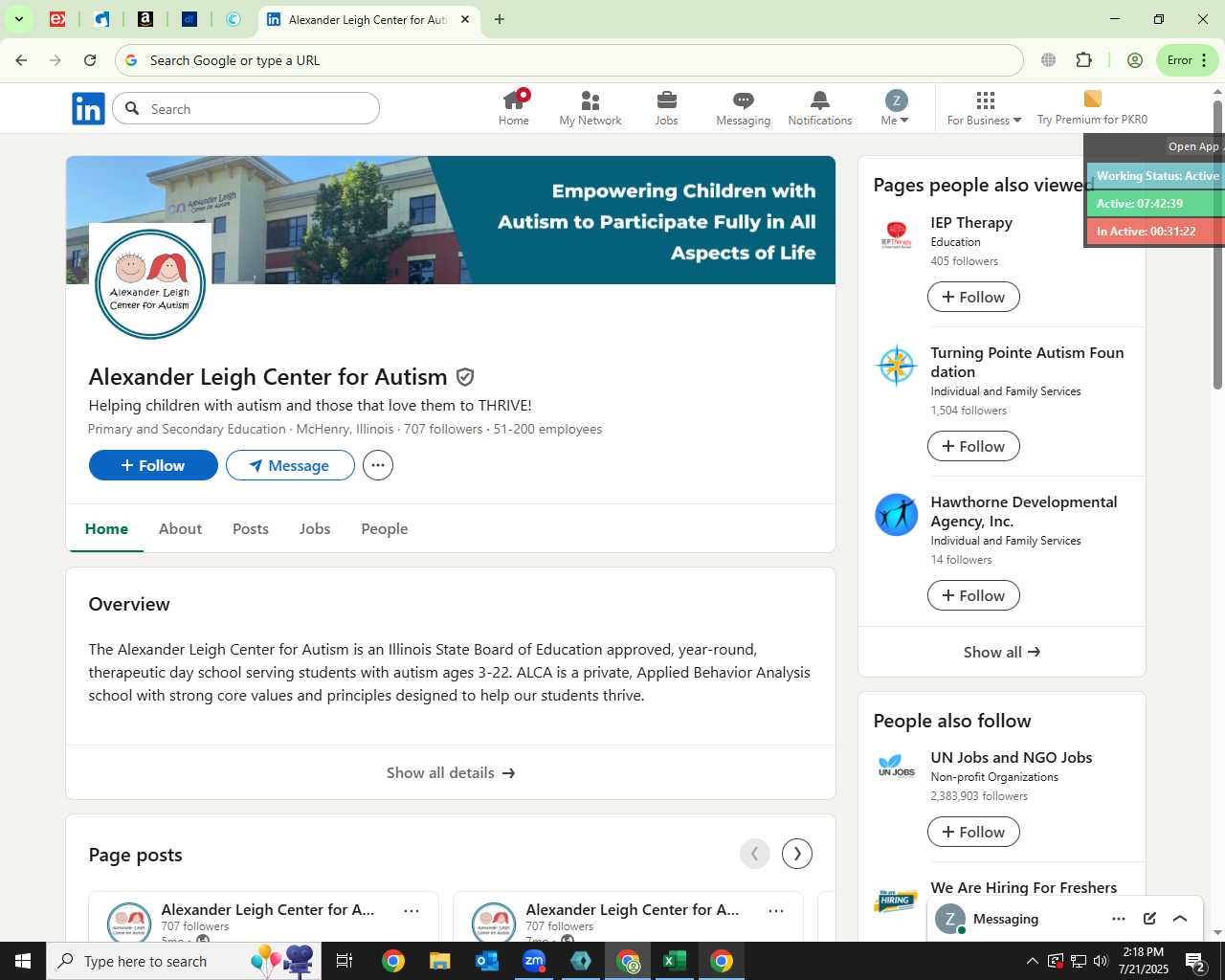The width and height of the screenshot is (1225, 980).
Task: Expand For Business apps menu
Action: click(x=985, y=108)
